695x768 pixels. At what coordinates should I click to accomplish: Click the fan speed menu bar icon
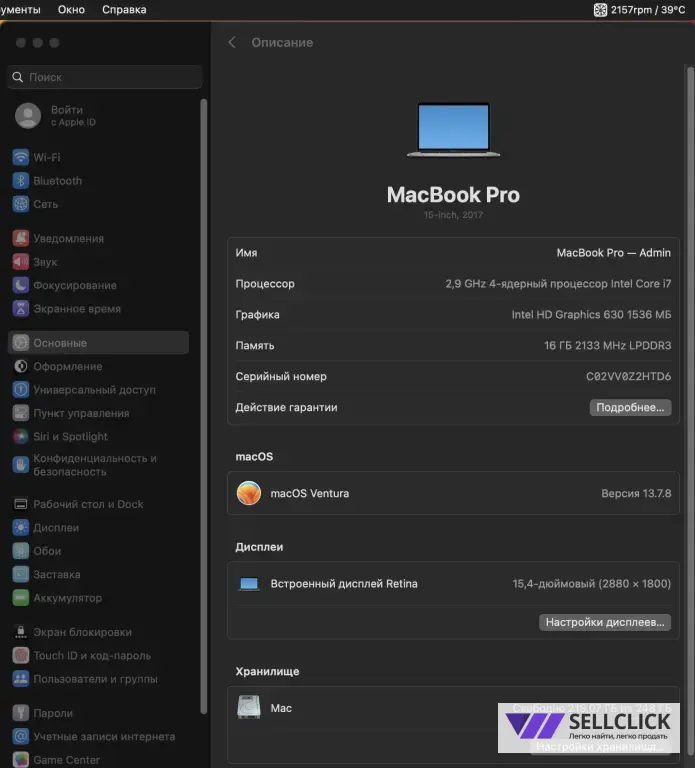(x=600, y=10)
